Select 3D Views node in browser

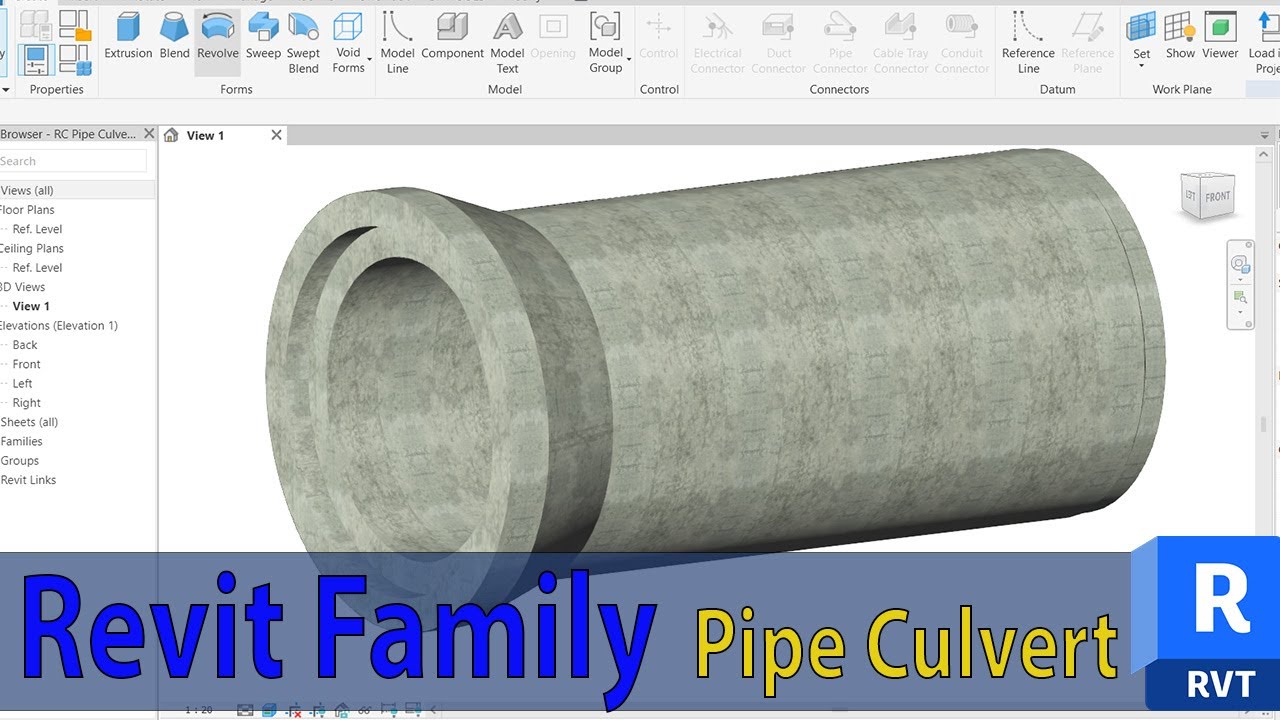pyautogui.click(x=24, y=287)
